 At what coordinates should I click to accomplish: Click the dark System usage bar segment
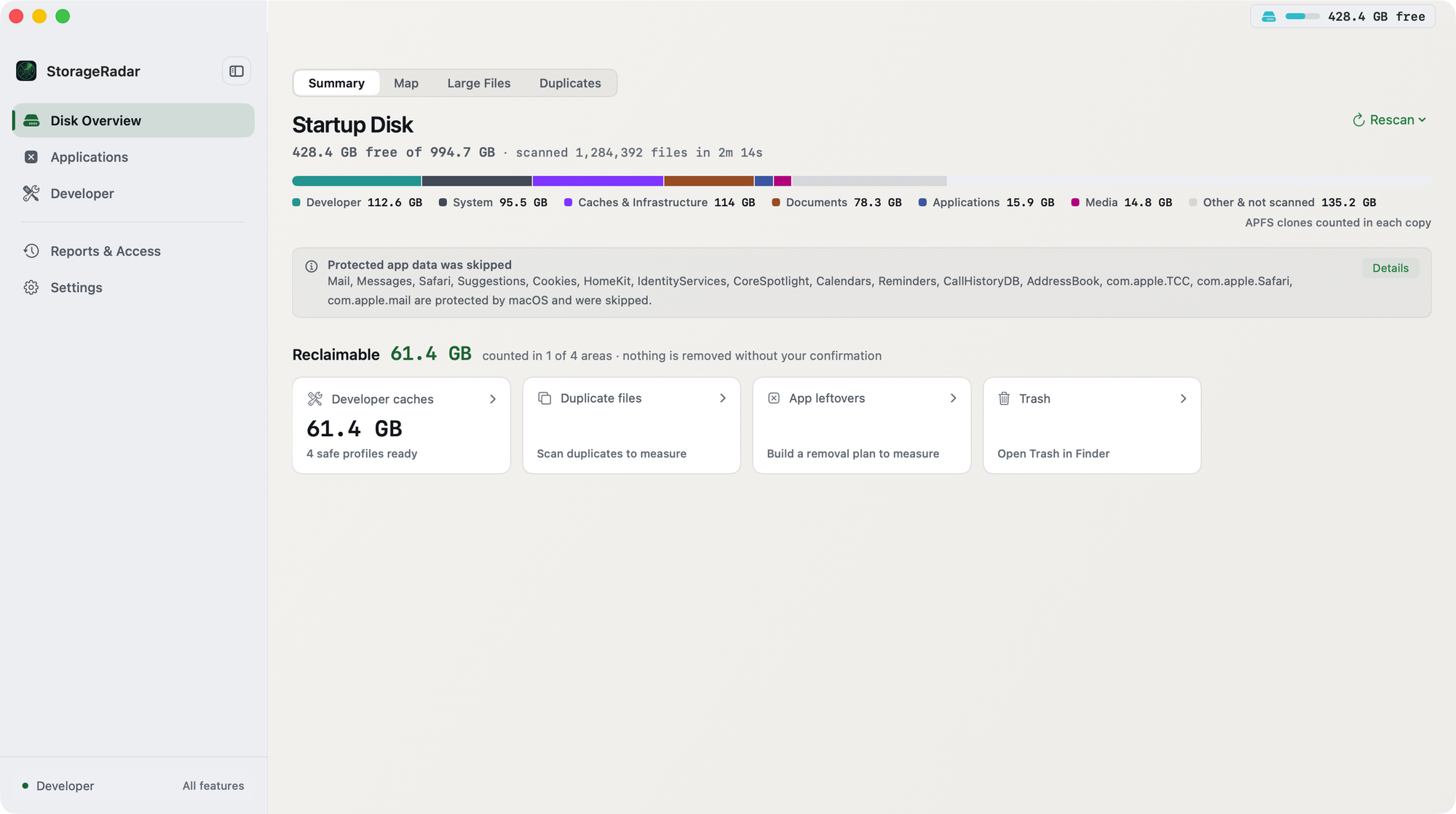(x=477, y=181)
